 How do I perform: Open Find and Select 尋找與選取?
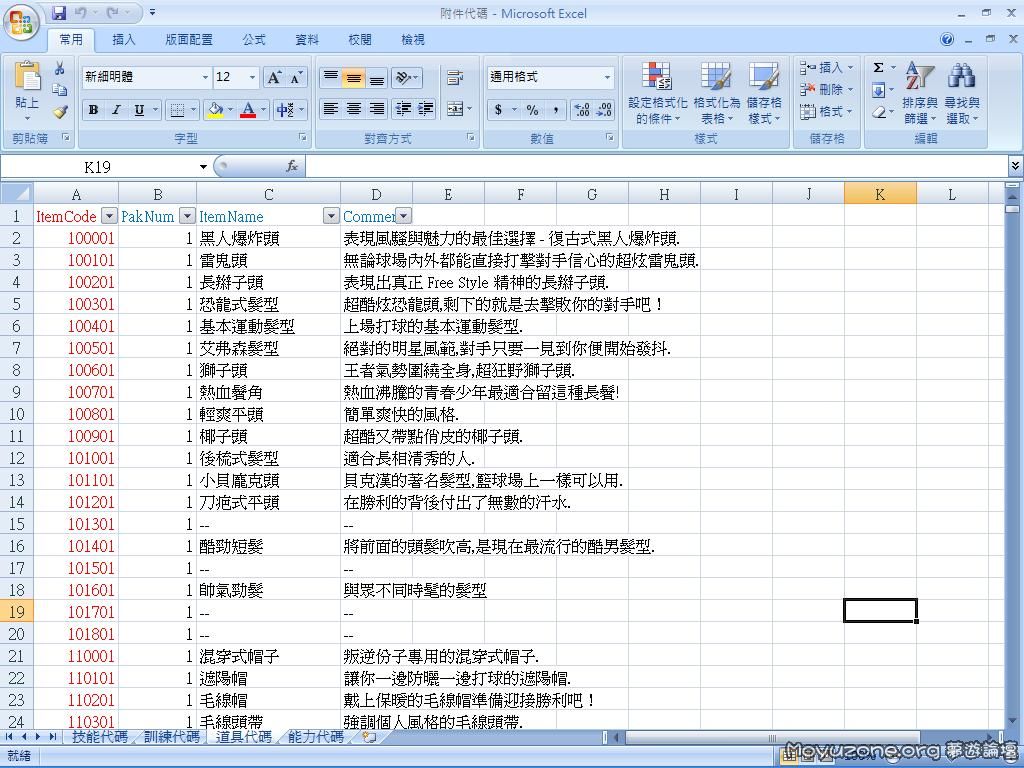(962, 92)
